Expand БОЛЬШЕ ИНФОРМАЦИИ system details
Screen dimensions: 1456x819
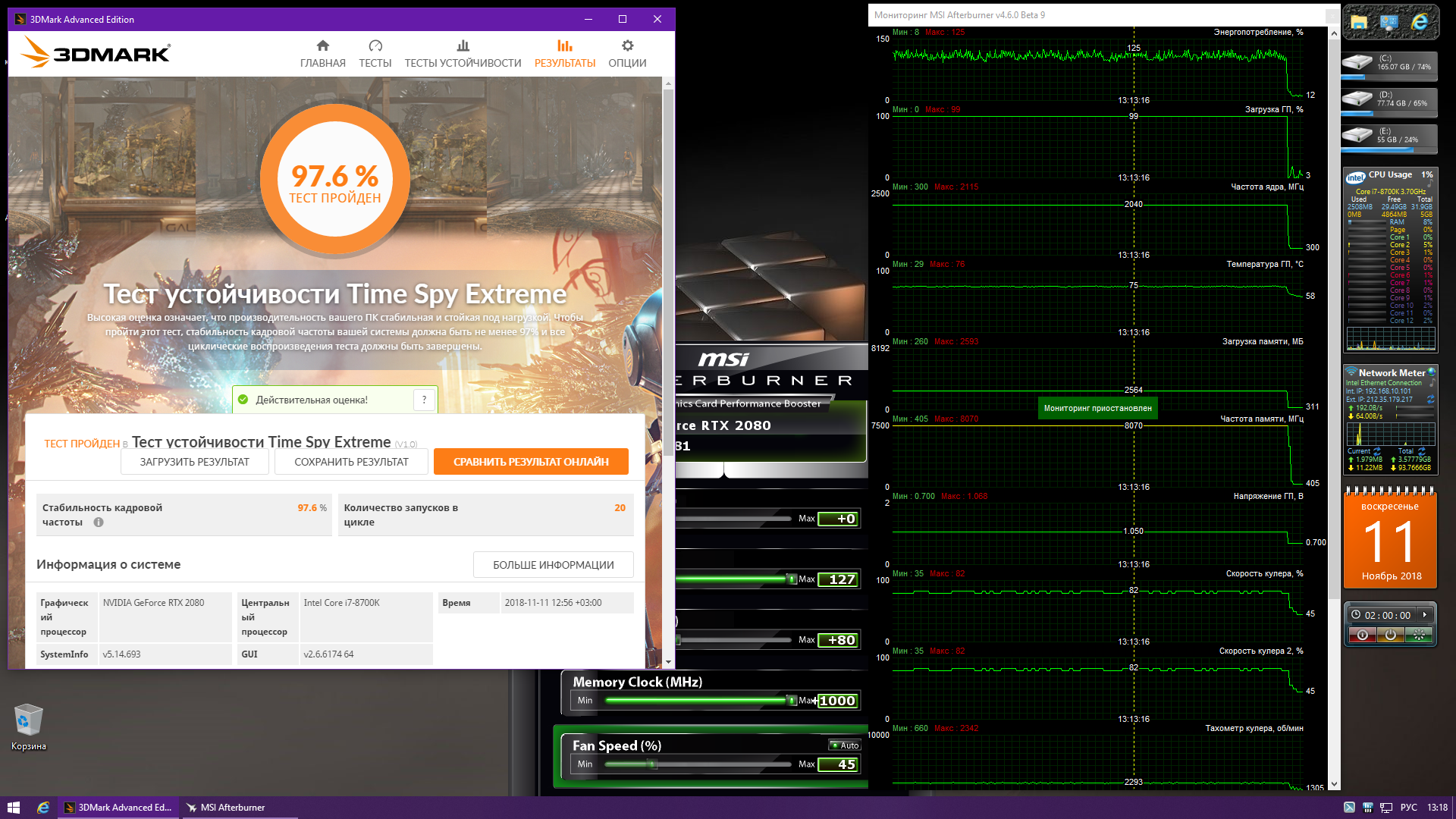pyautogui.click(x=553, y=565)
